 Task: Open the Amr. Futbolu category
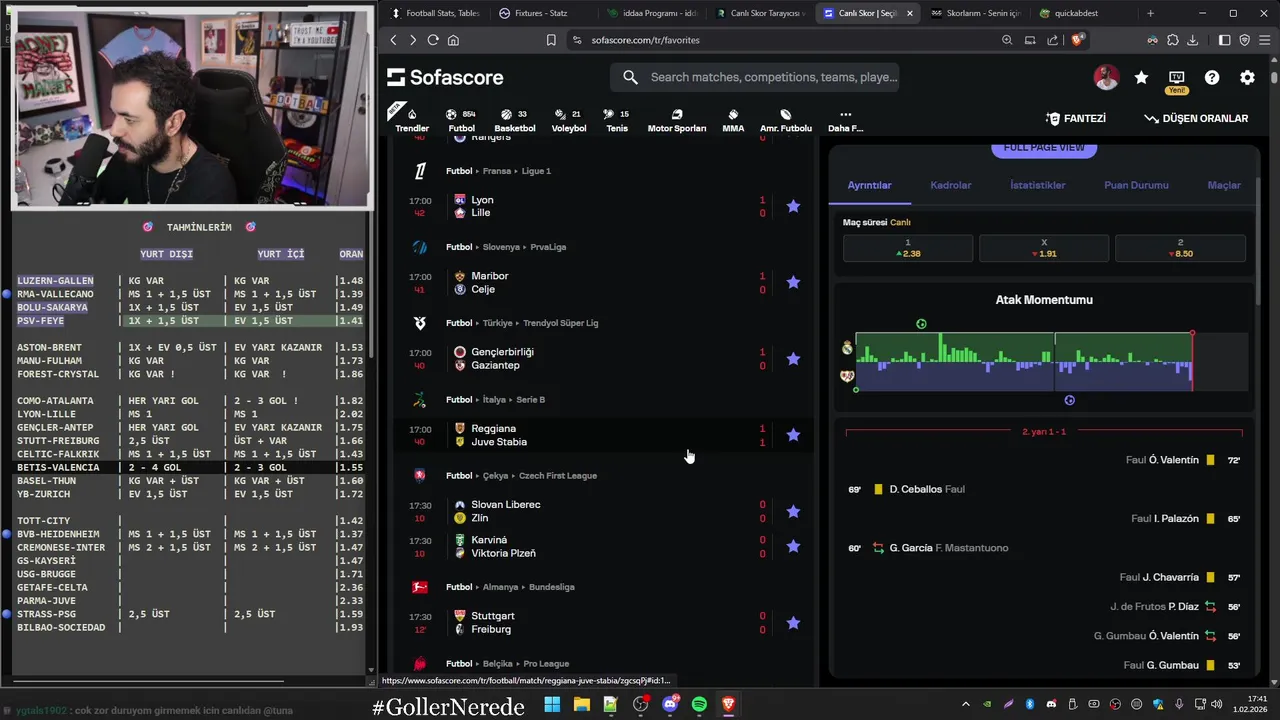coord(786,120)
